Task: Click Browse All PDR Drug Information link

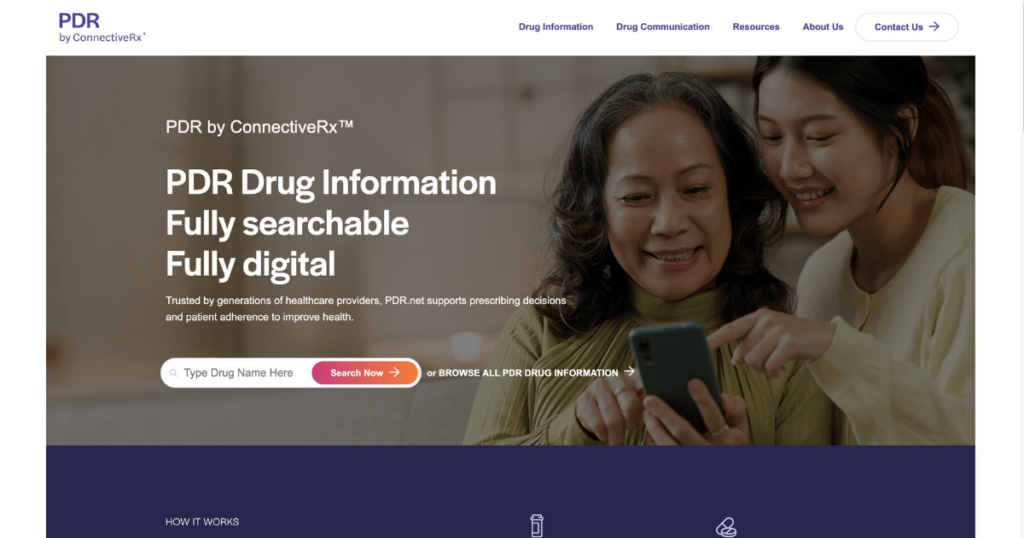Action: [528, 373]
